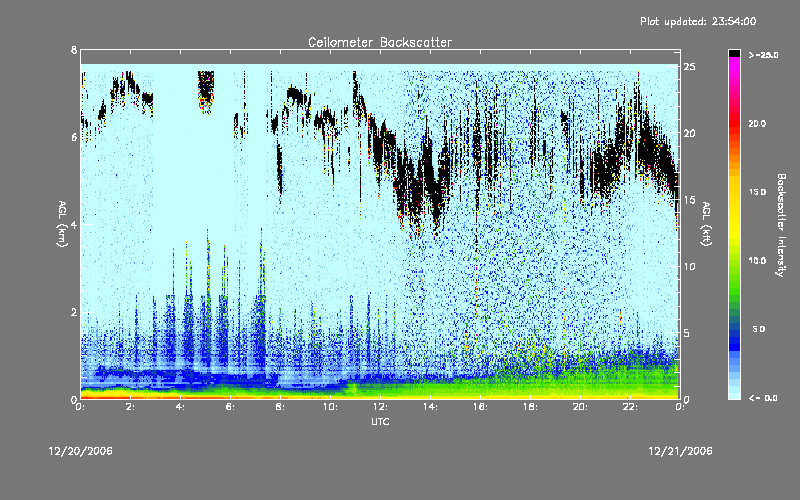Select the "12/20/2006" start date label

[81, 451]
